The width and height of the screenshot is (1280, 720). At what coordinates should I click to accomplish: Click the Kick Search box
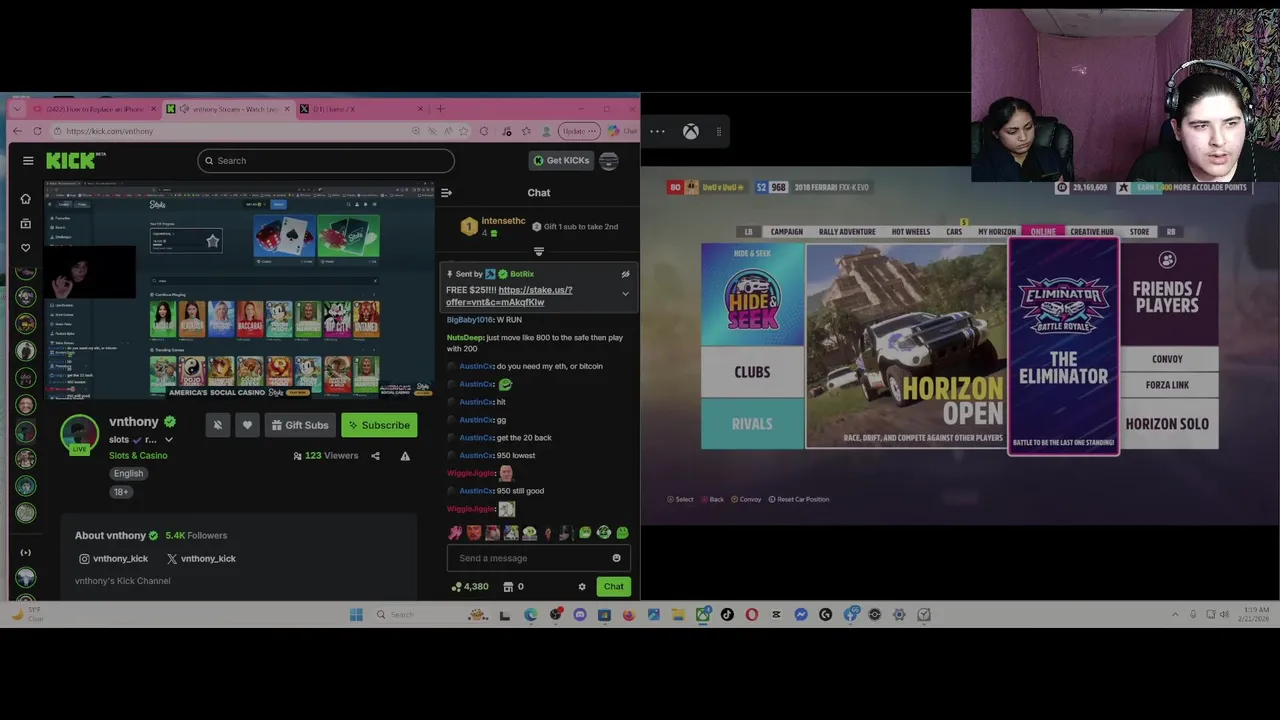click(x=326, y=160)
